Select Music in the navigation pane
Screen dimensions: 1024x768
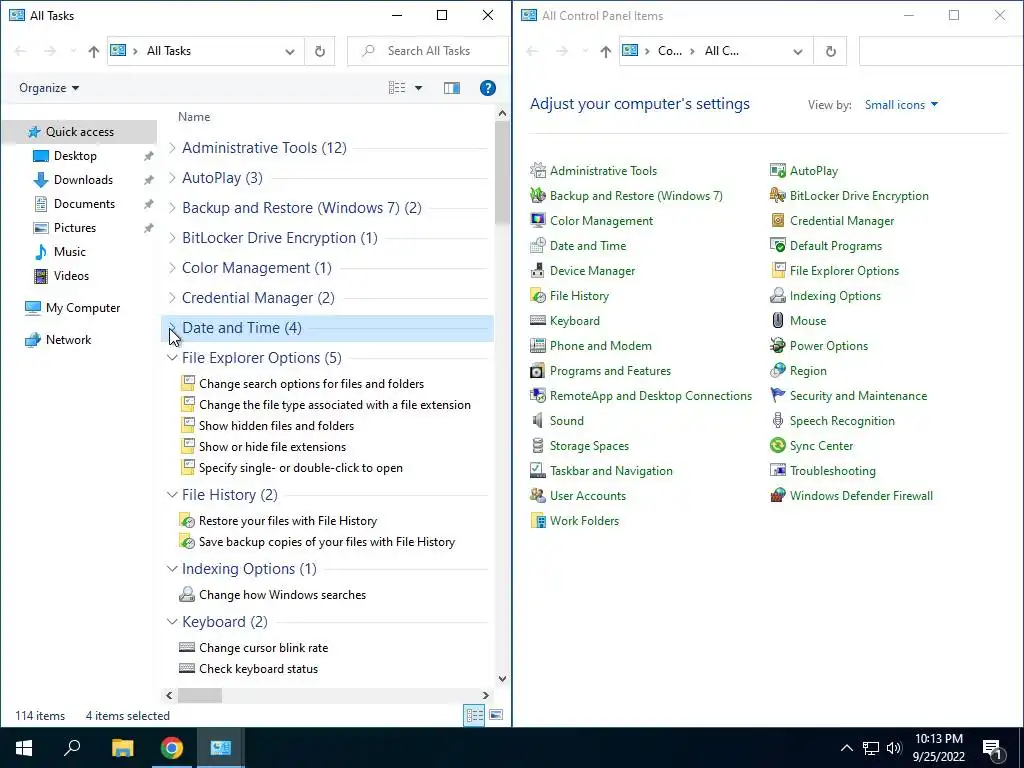70,251
